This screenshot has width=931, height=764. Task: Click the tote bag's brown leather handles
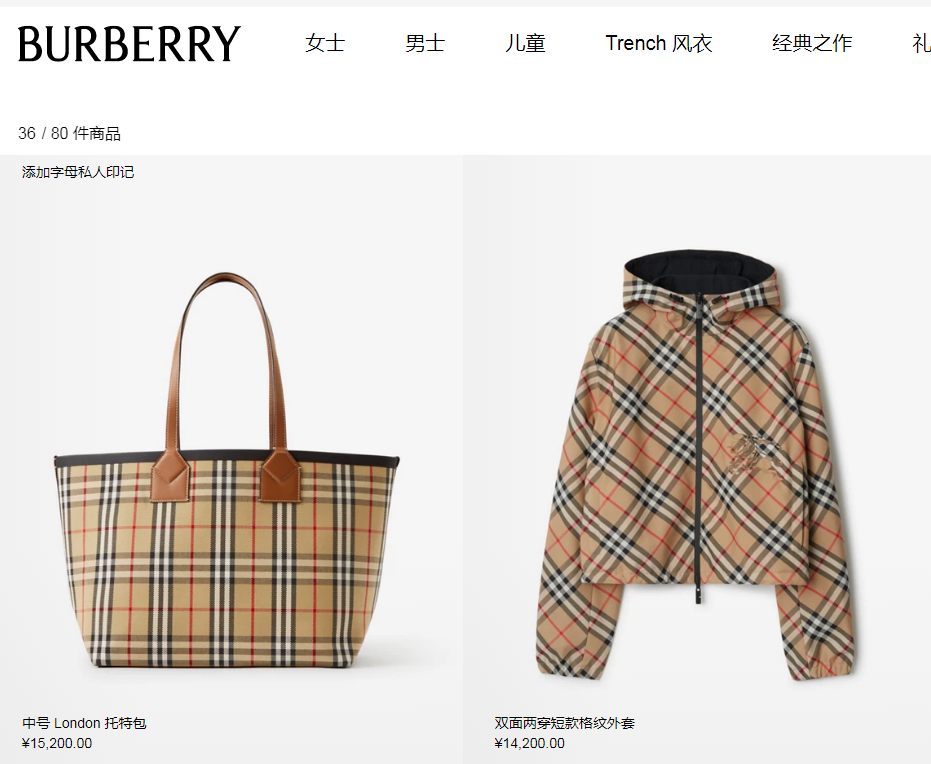(226, 386)
